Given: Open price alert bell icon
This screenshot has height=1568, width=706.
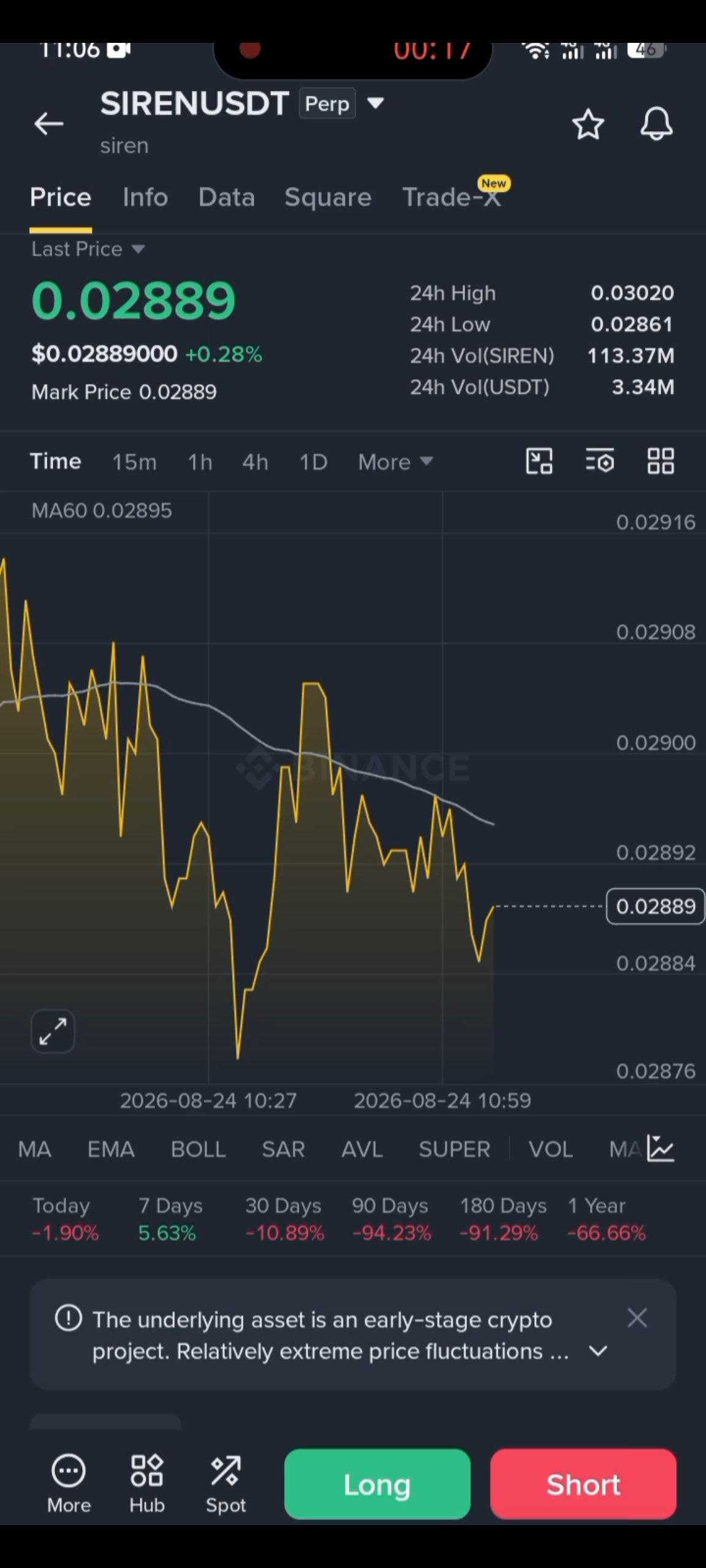Looking at the screenshot, I should [656, 124].
